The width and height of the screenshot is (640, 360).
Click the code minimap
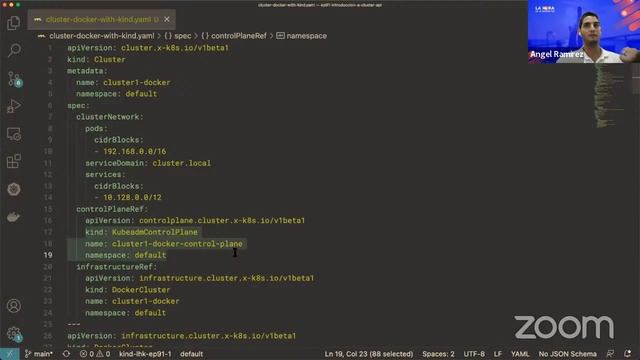pos(610,95)
